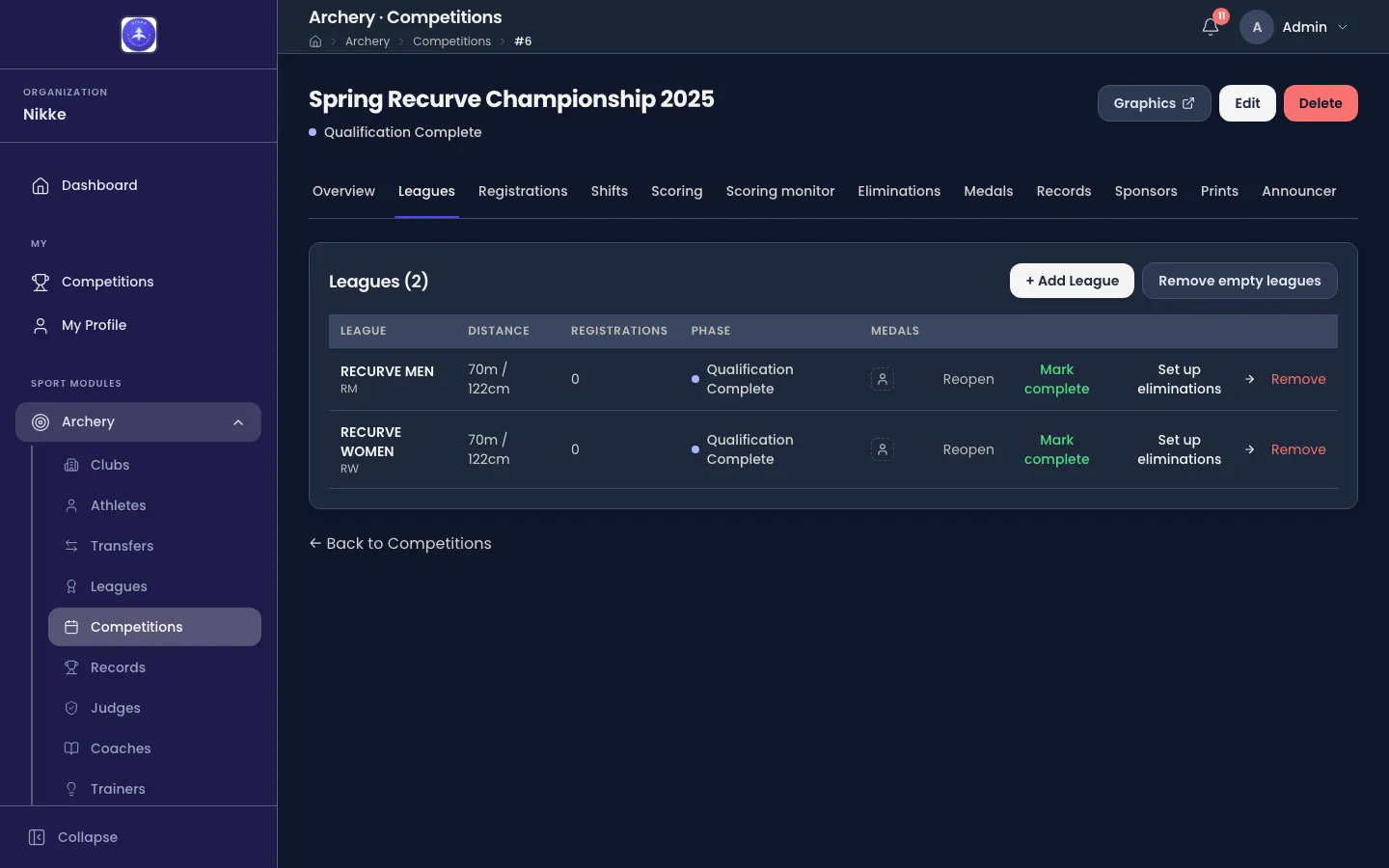The height and width of the screenshot is (868, 1389).
Task: Click the medals icon for Recurve Women
Action: [x=883, y=449]
